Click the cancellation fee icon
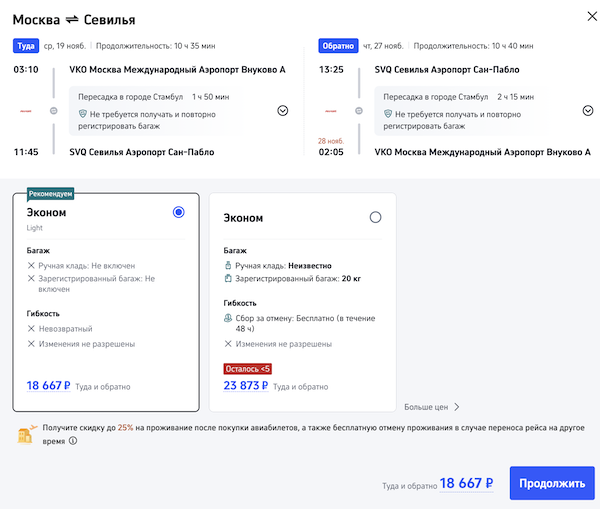This screenshot has width=600, height=509. [x=229, y=318]
